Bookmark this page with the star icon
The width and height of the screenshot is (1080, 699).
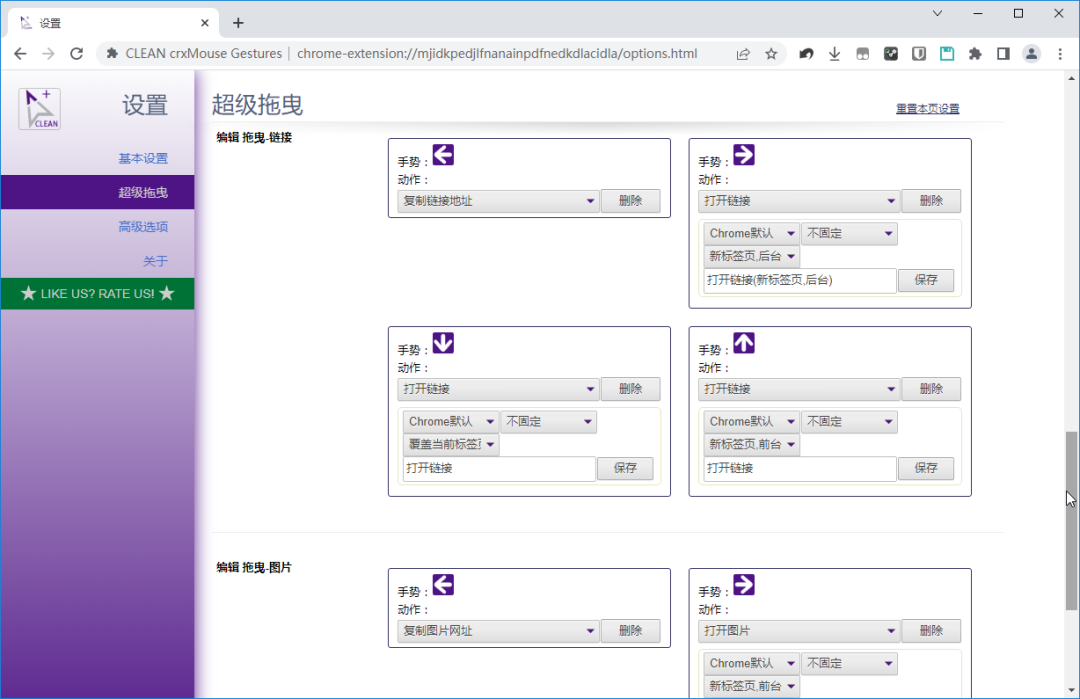click(x=771, y=54)
